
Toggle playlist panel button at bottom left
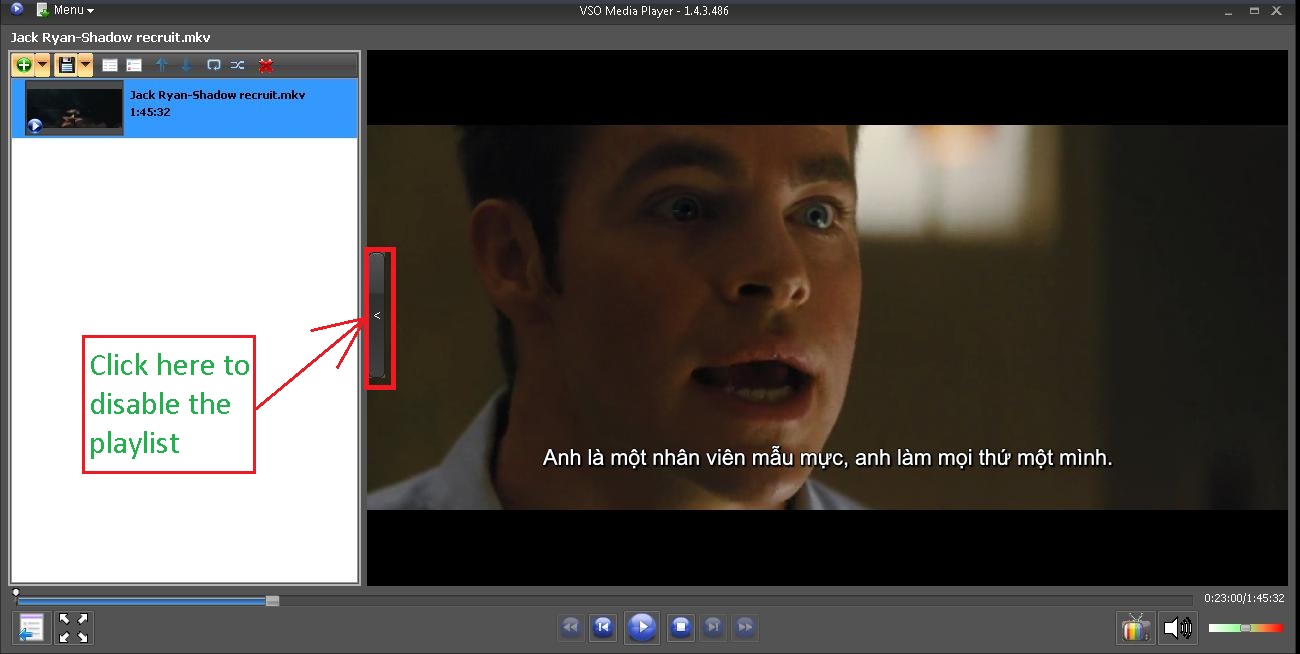30,628
